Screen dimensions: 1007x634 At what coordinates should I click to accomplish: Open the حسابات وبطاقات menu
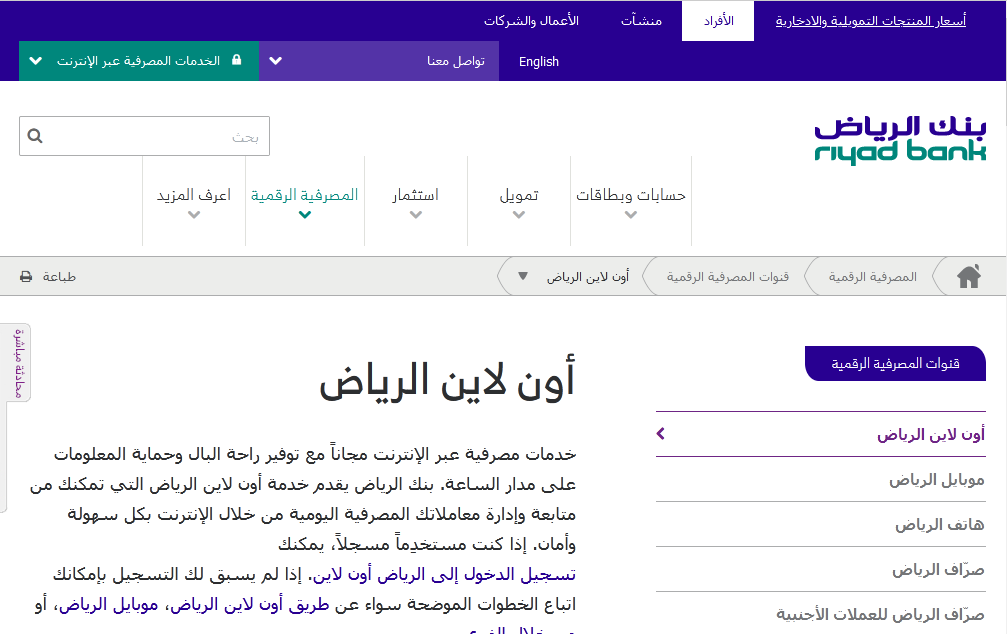point(631,201)
